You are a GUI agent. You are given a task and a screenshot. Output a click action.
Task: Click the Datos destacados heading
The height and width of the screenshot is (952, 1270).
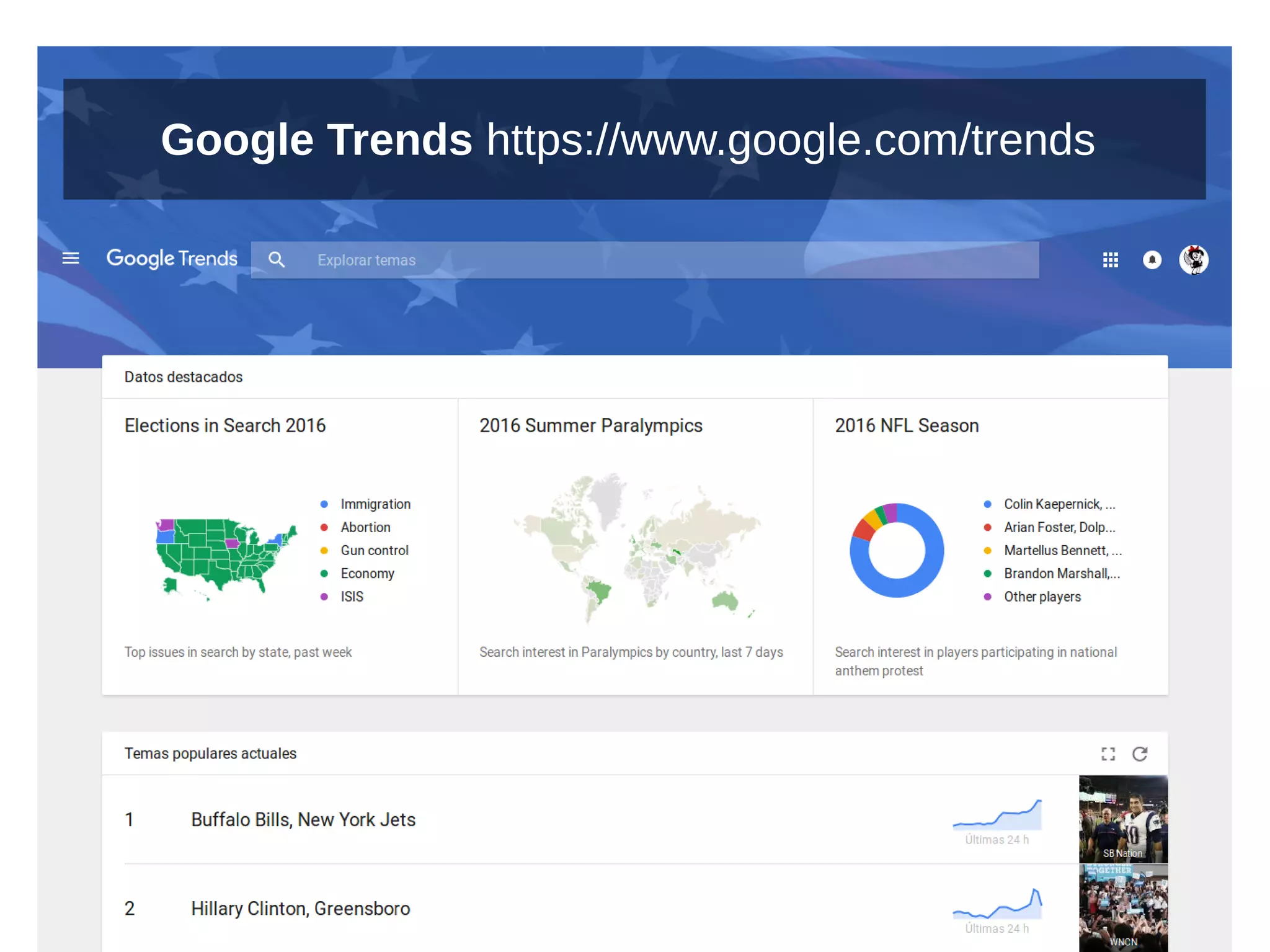(x=184, y=377)
